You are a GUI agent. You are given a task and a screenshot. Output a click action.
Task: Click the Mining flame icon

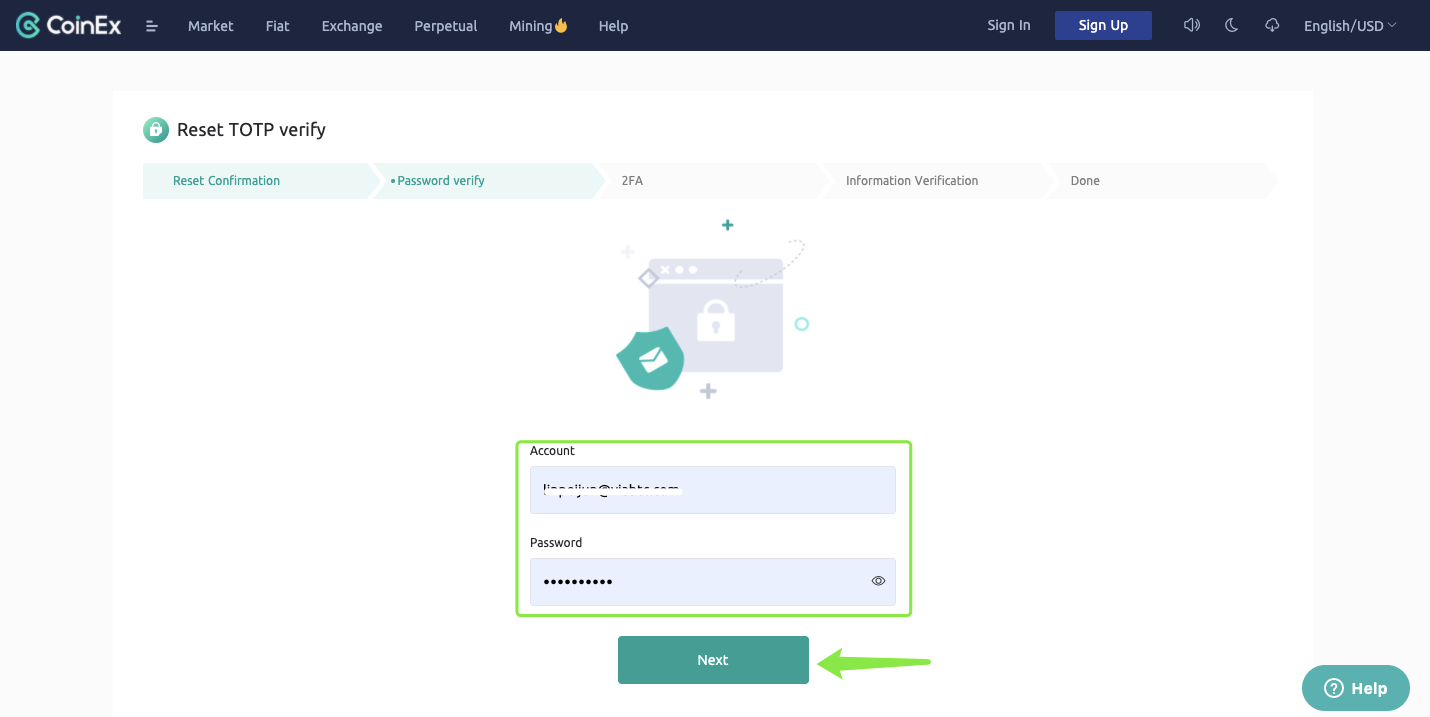pos(561,26)
